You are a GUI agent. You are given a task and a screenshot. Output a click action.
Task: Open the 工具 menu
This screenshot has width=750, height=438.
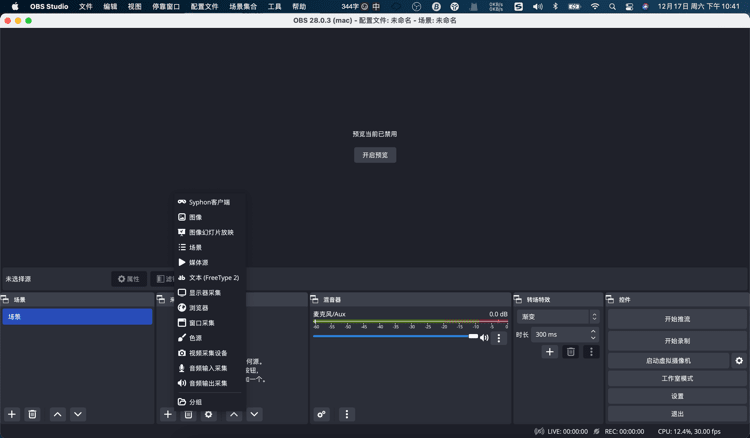pyautogui.click(x=275, y=7)
